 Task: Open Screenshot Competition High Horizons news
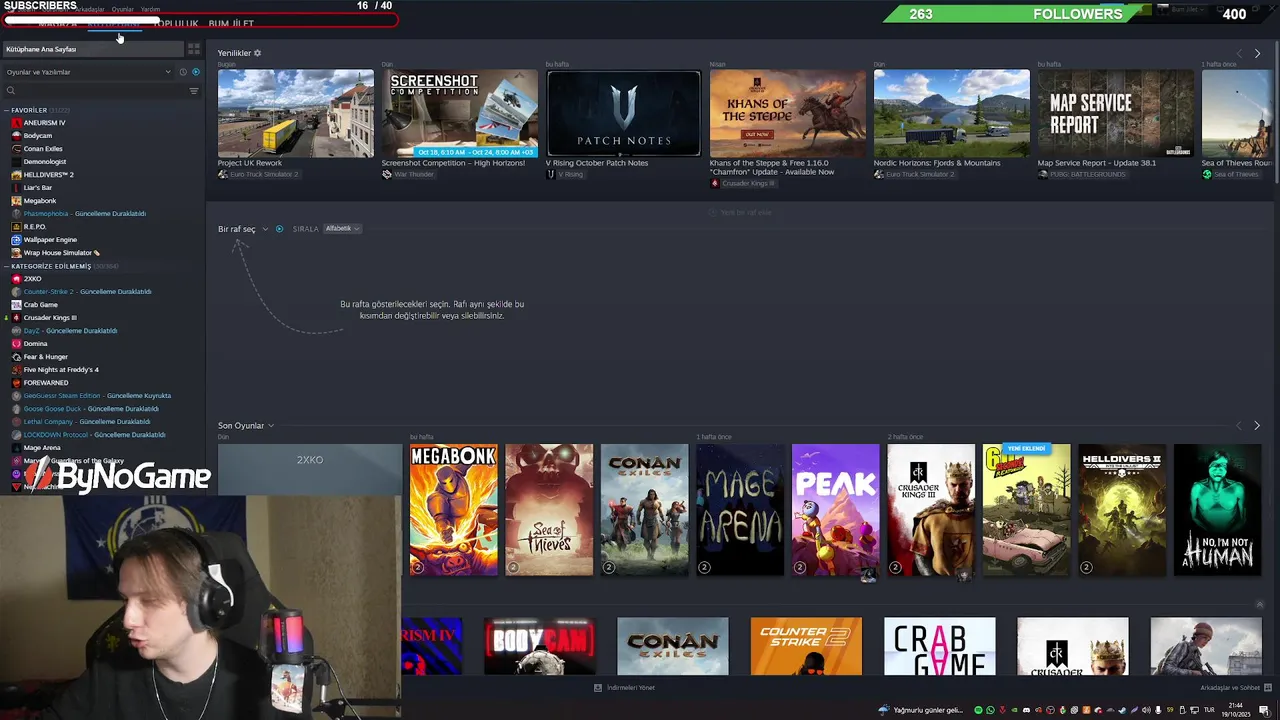click(460, 113)
